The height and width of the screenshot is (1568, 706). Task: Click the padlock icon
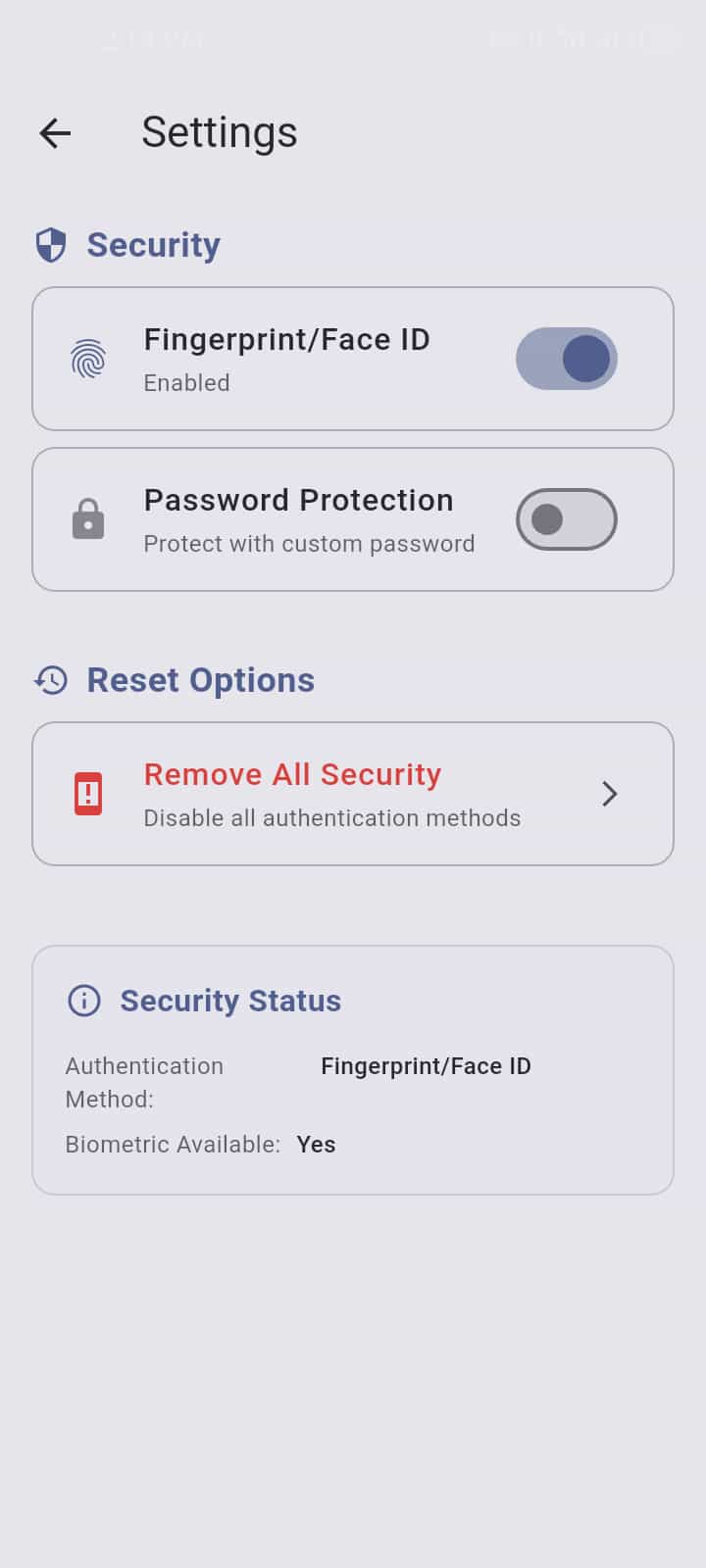coord(88,519)
